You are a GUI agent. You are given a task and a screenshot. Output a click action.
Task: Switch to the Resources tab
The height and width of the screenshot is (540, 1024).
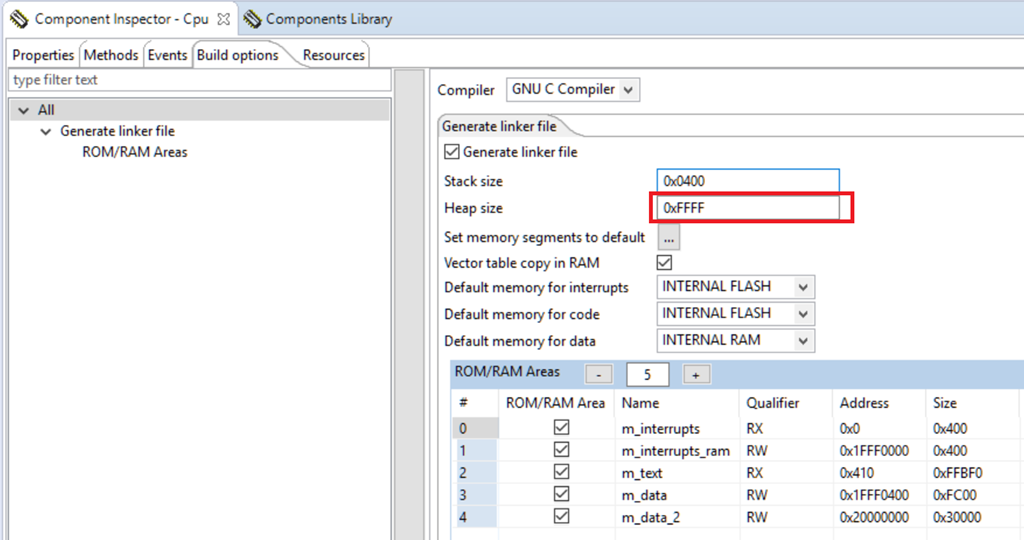point(334,55)
